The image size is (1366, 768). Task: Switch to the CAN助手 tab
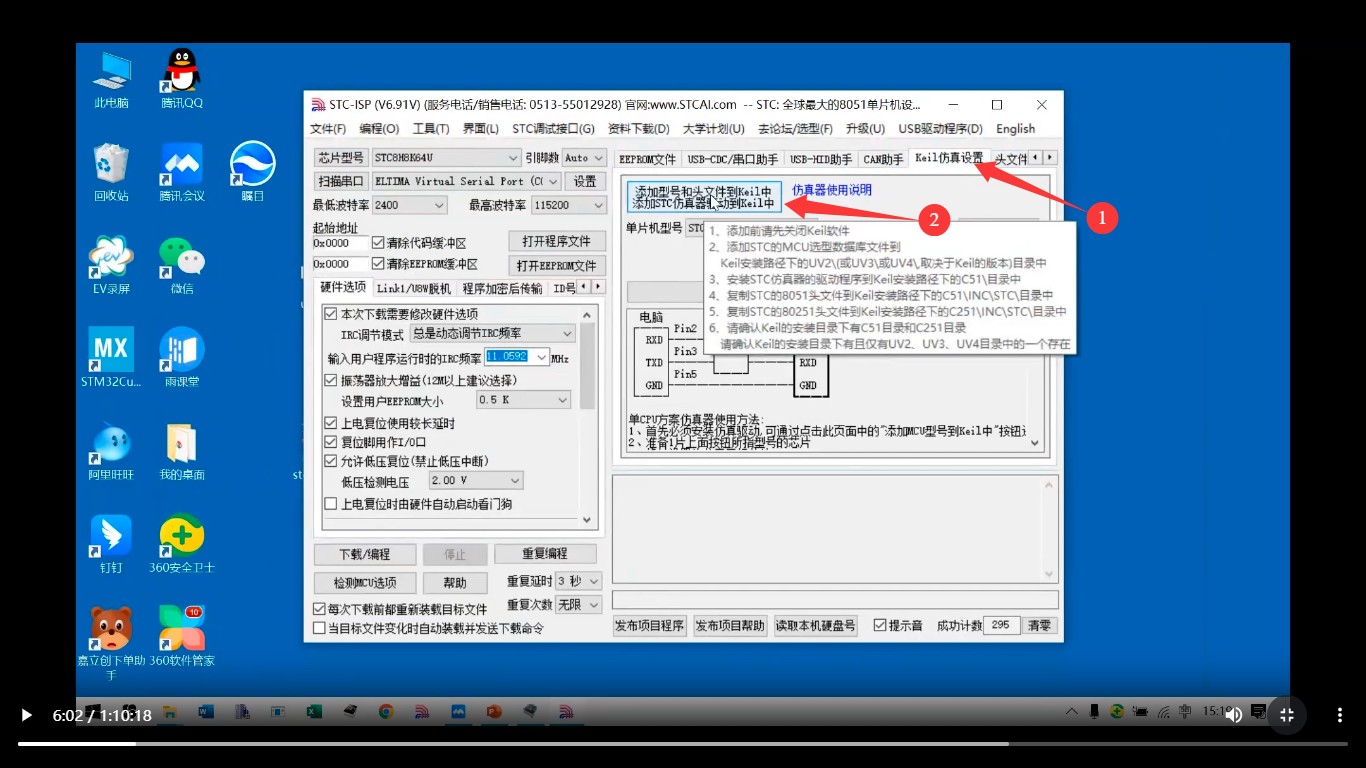883,159
